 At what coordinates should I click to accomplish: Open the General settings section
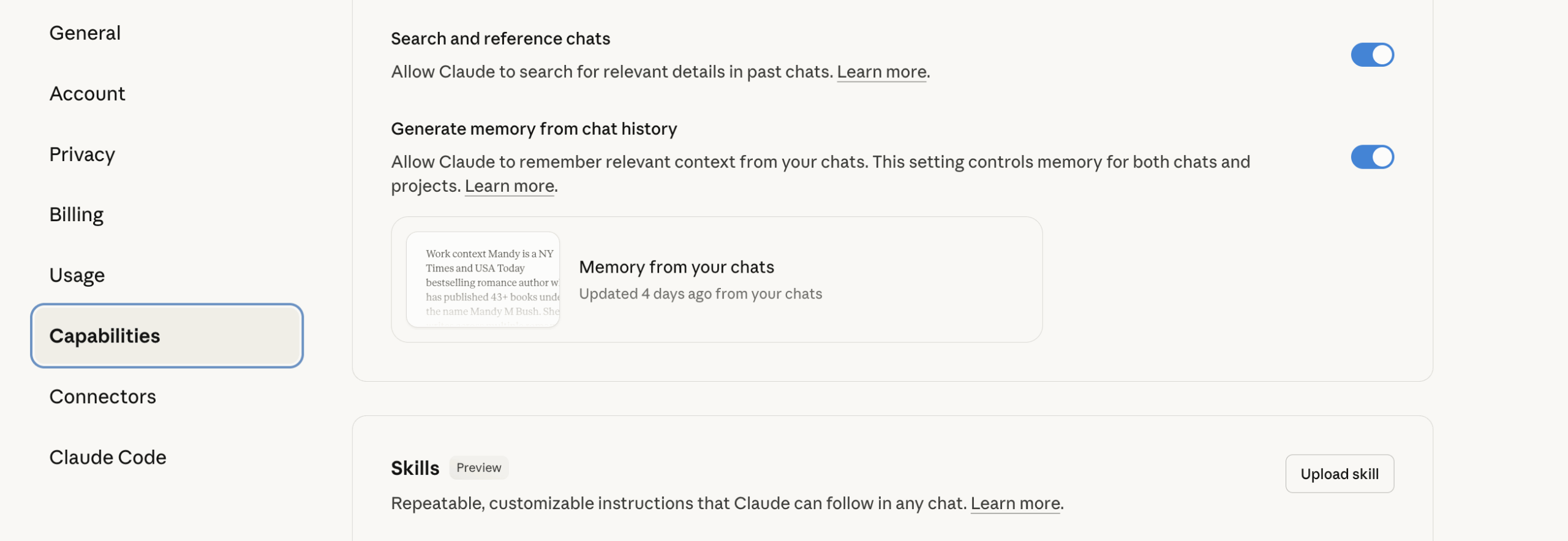click(85, 33)
